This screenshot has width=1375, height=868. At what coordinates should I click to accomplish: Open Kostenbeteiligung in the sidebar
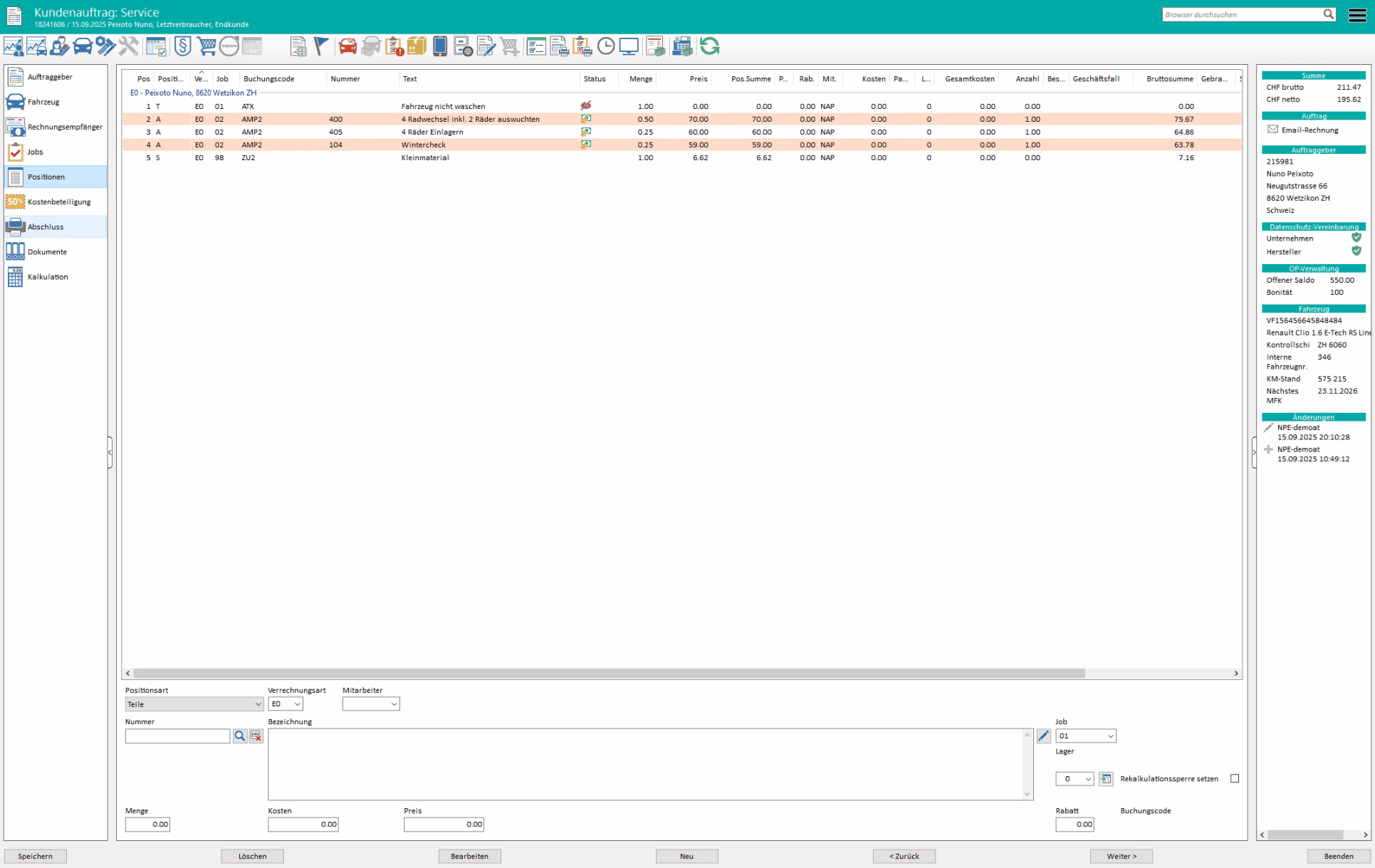(x=58, y=202)
